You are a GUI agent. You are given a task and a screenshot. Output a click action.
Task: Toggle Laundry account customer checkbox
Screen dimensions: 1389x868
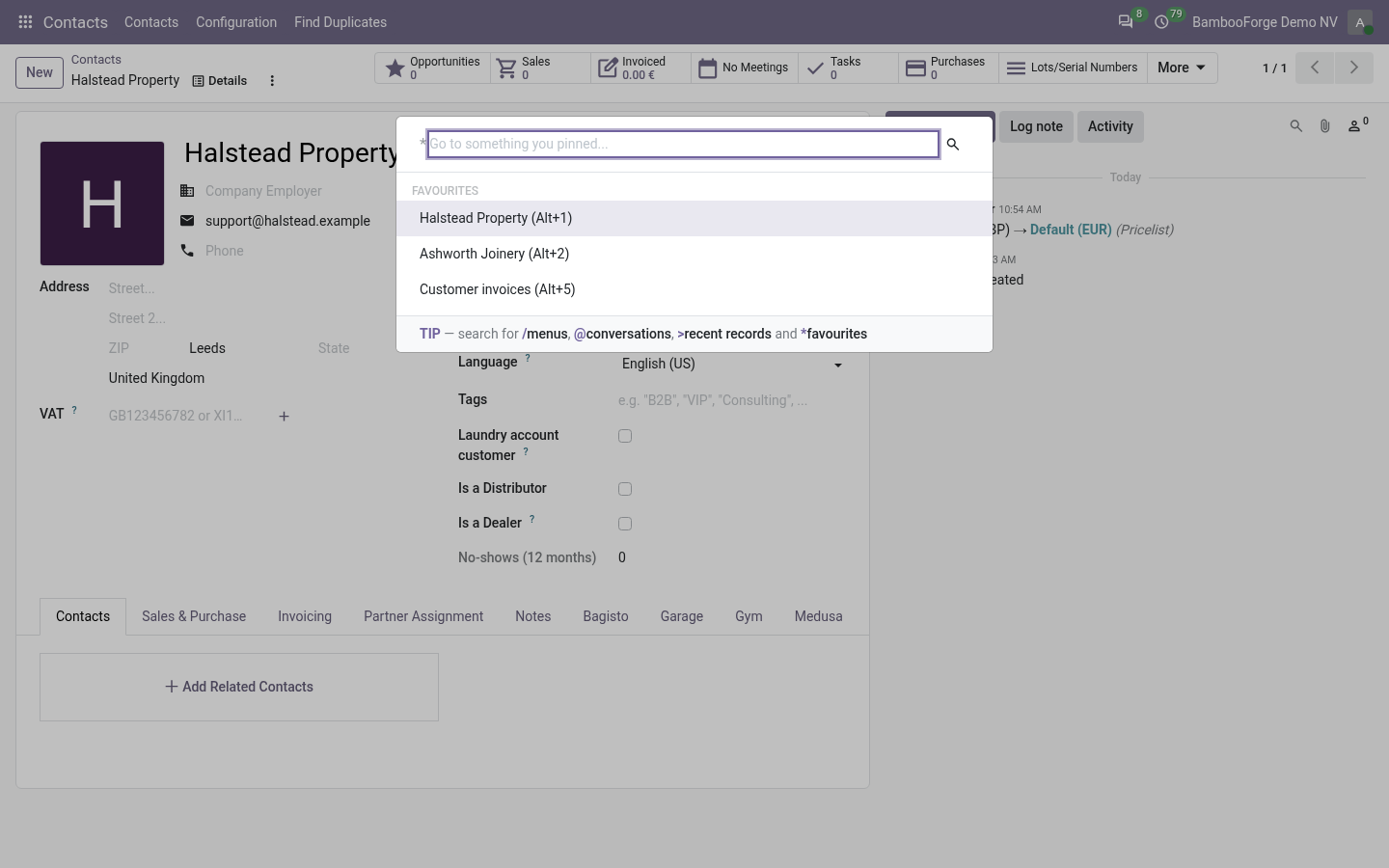pos(625,436)
